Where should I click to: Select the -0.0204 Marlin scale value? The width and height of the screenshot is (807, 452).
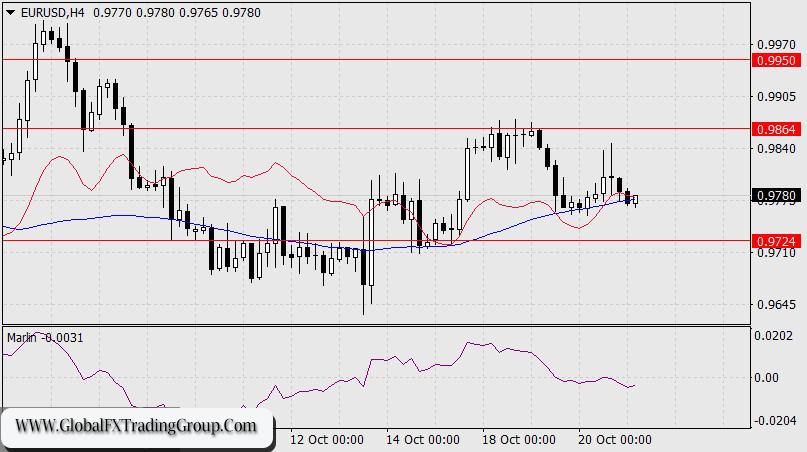pos(775,421)
